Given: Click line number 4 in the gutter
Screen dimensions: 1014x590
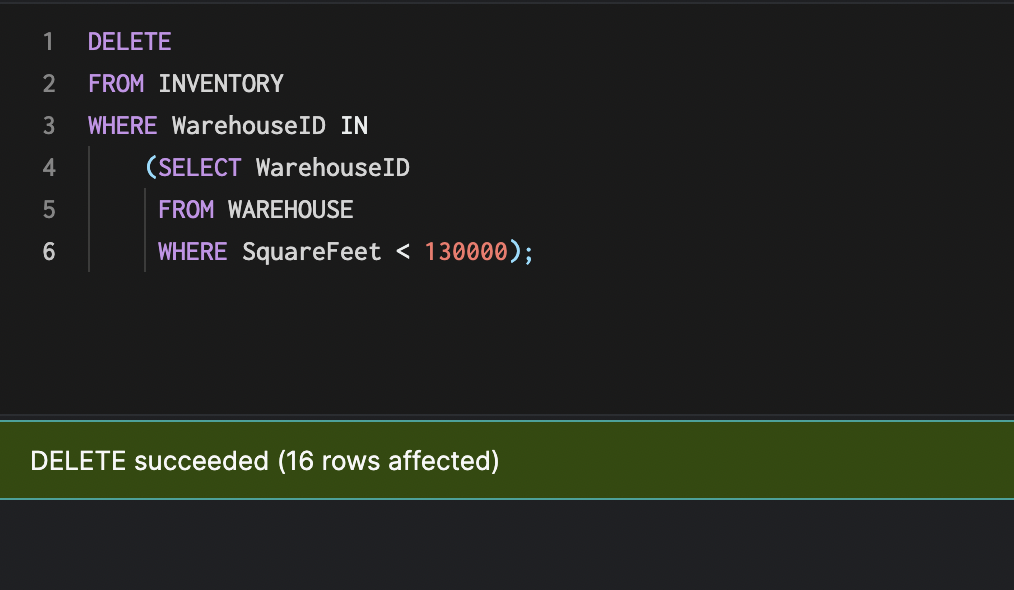Looking at the screenshot, I should tap(49, 167).
